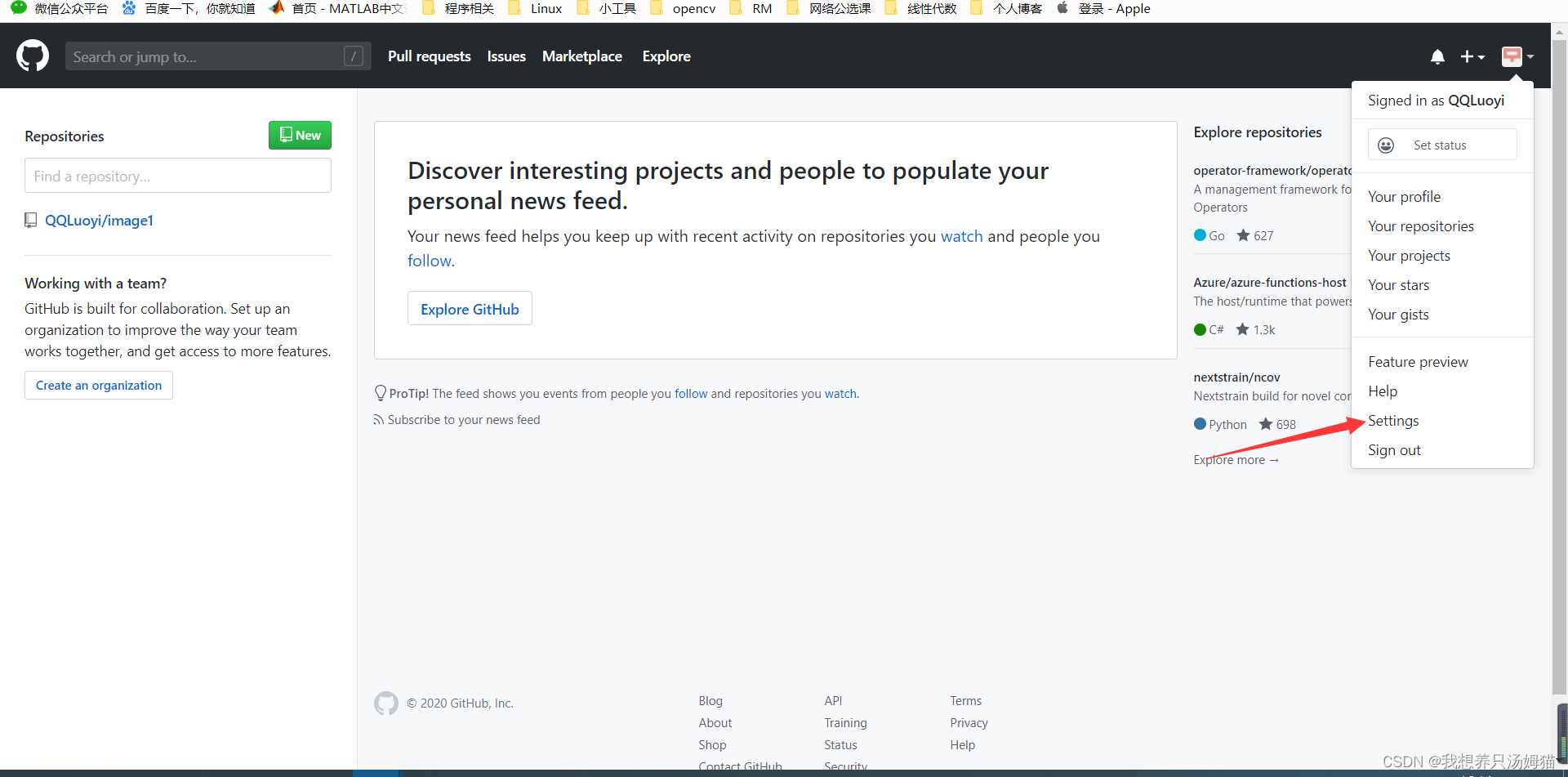The width and height of the screenshot is (1568, 777).
Task: Subscribe to your news feed
Action: pyautogui.click(x=464, y=420)
